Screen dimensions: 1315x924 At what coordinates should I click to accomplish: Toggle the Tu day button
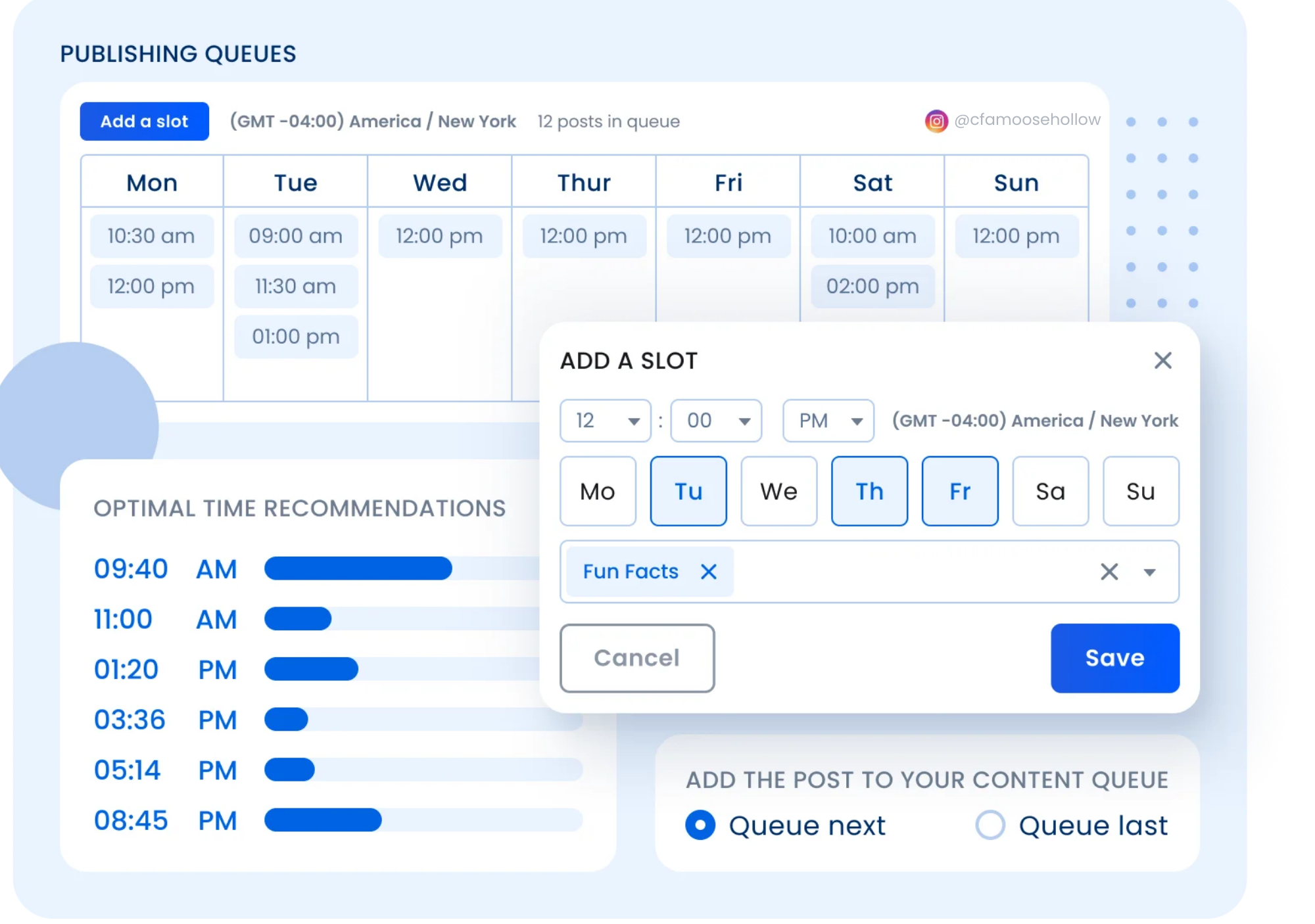688,491
